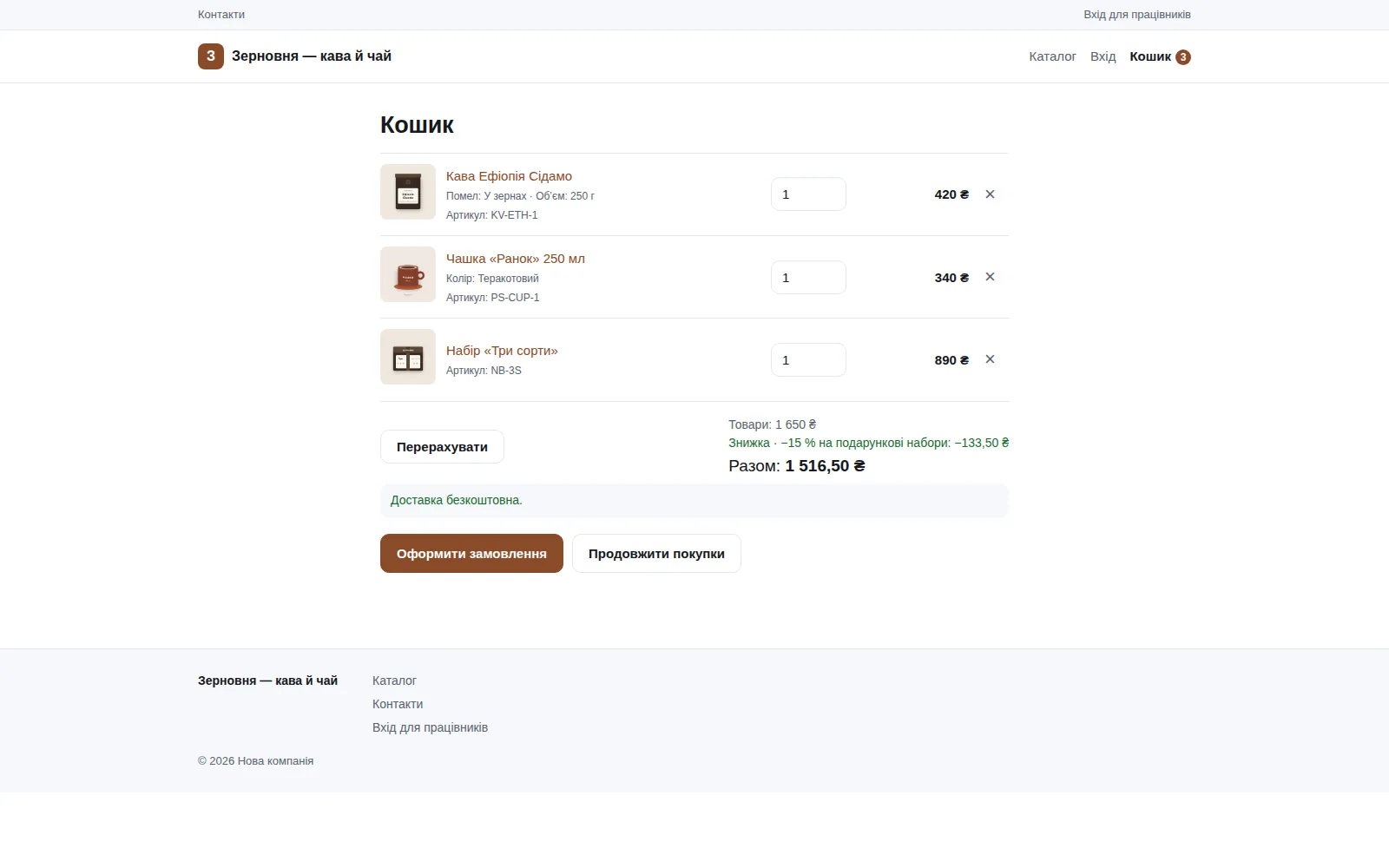Click Оформити замовлення button

click(x=471, y=554)
